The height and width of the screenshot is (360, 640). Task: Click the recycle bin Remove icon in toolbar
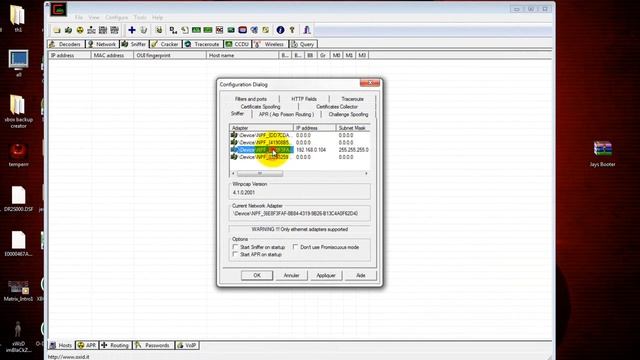144,30
